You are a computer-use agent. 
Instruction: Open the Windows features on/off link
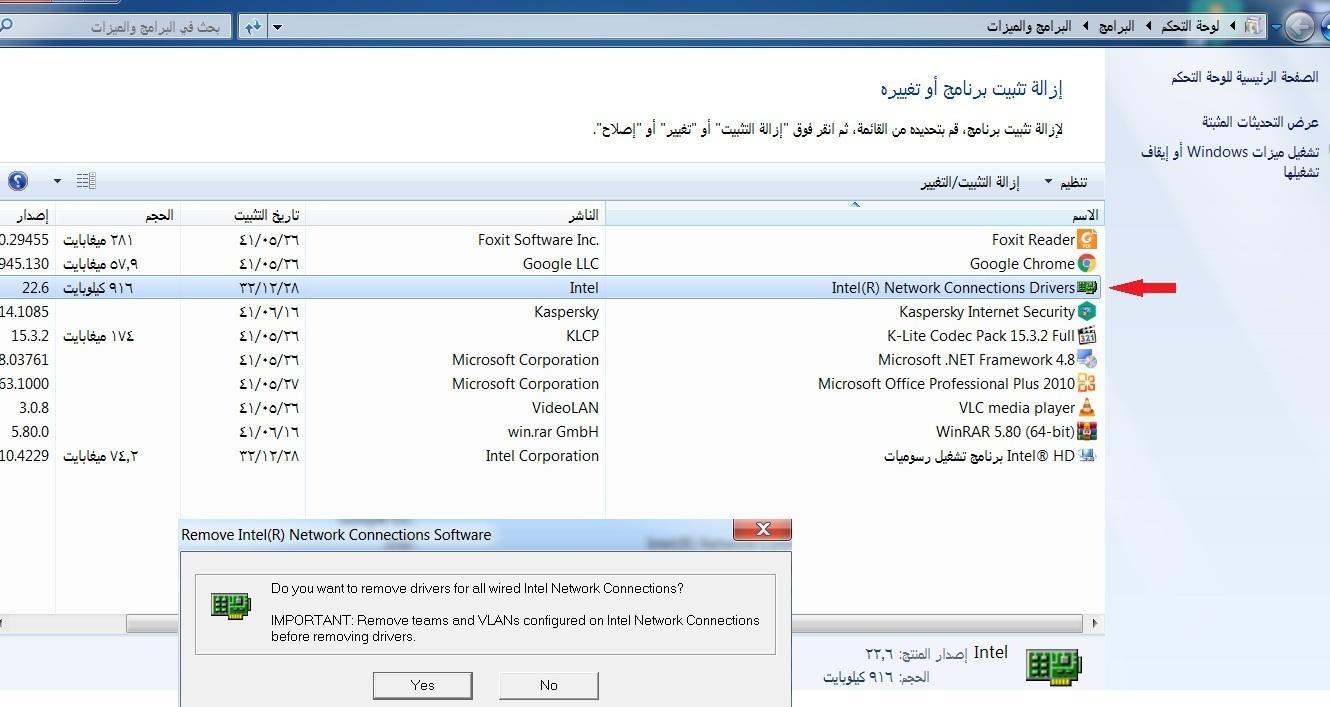(x=1230, y=162)
